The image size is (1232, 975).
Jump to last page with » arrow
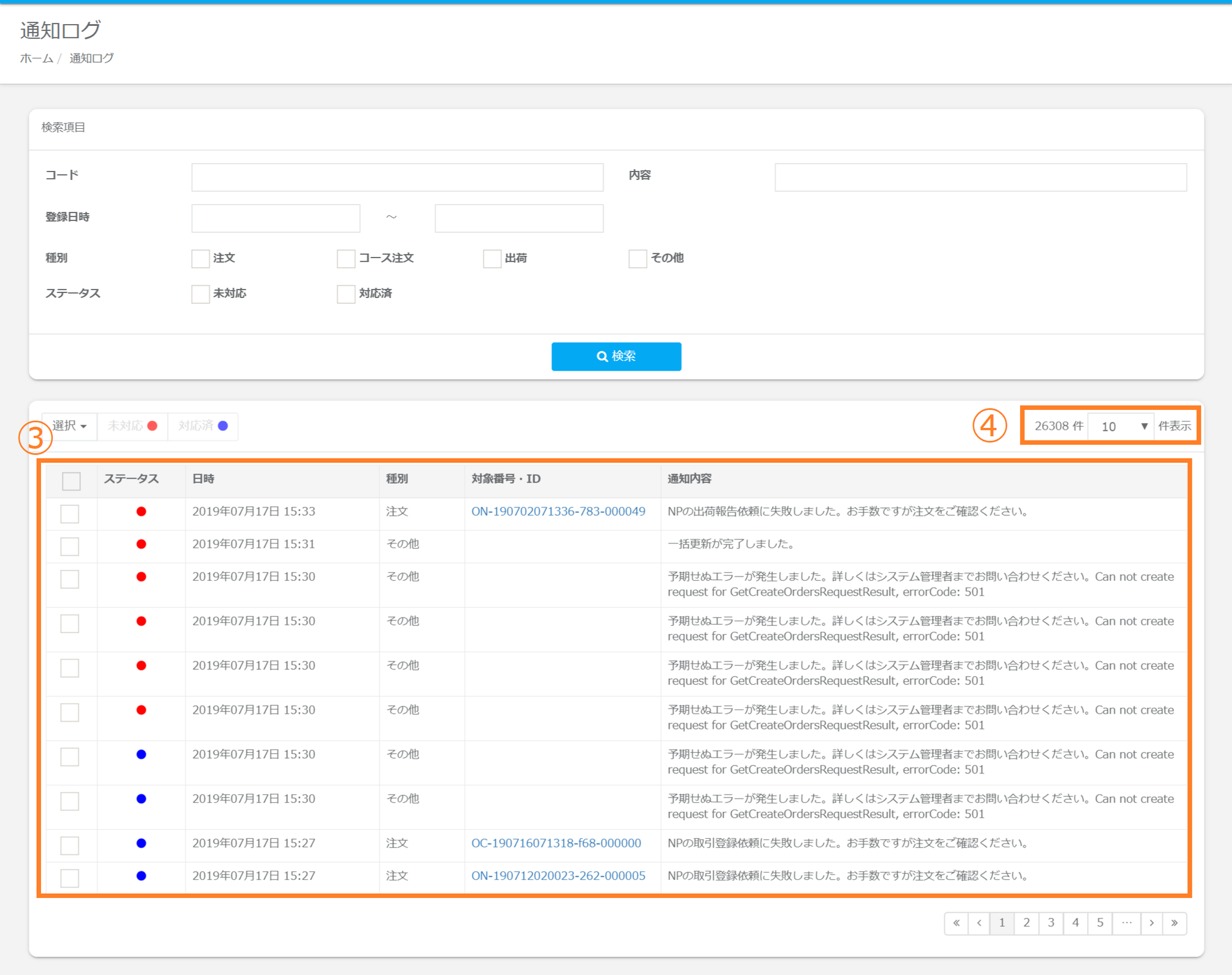click(x=1174, y=923)
